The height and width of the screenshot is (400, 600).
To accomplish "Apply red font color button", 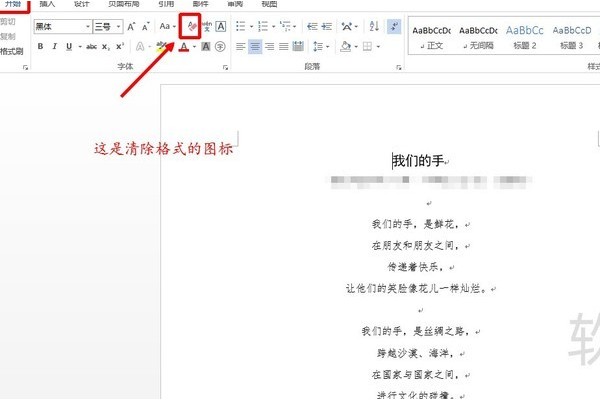I will (184, 47).
